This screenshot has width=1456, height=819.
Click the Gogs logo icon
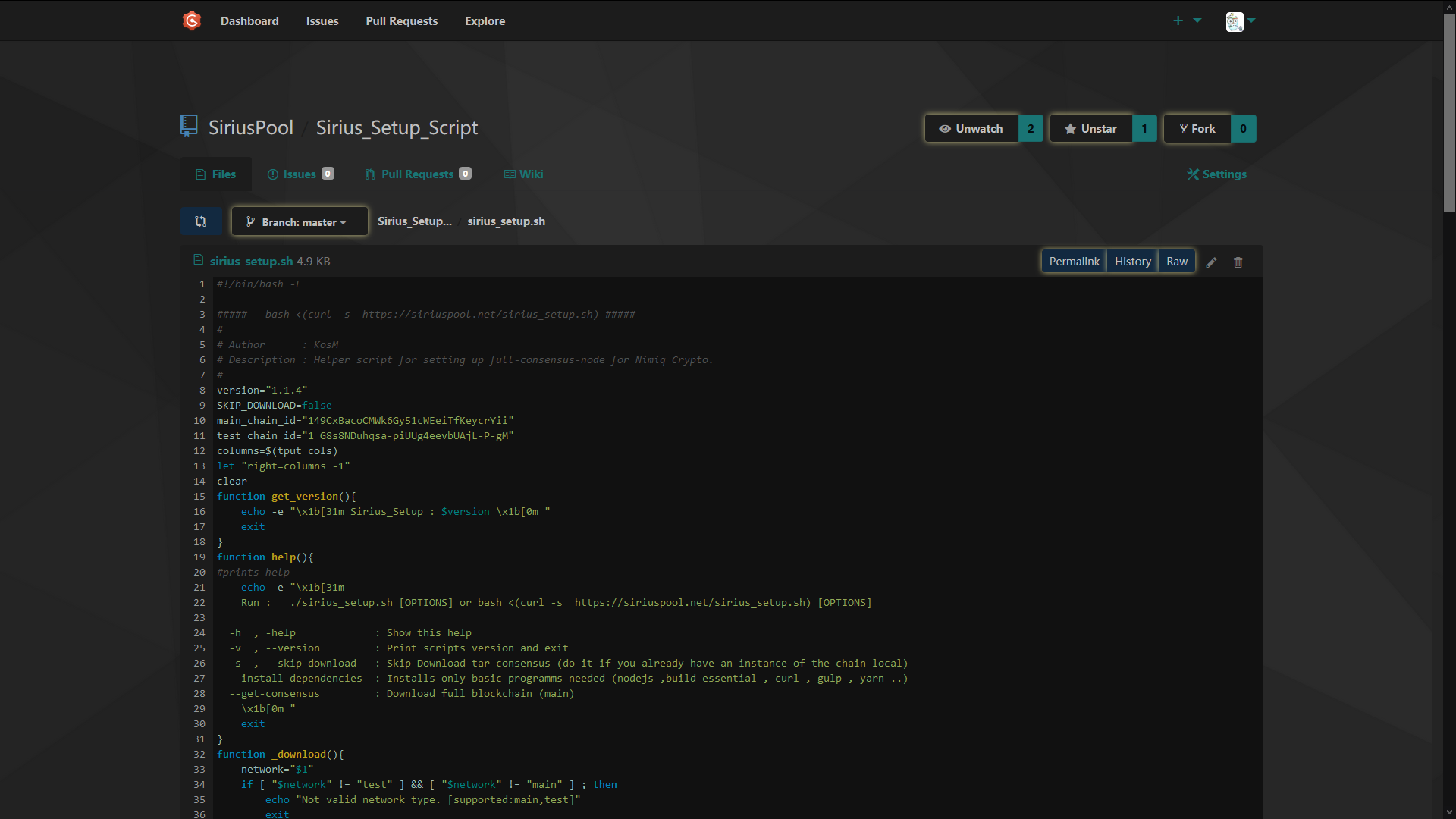192,20
